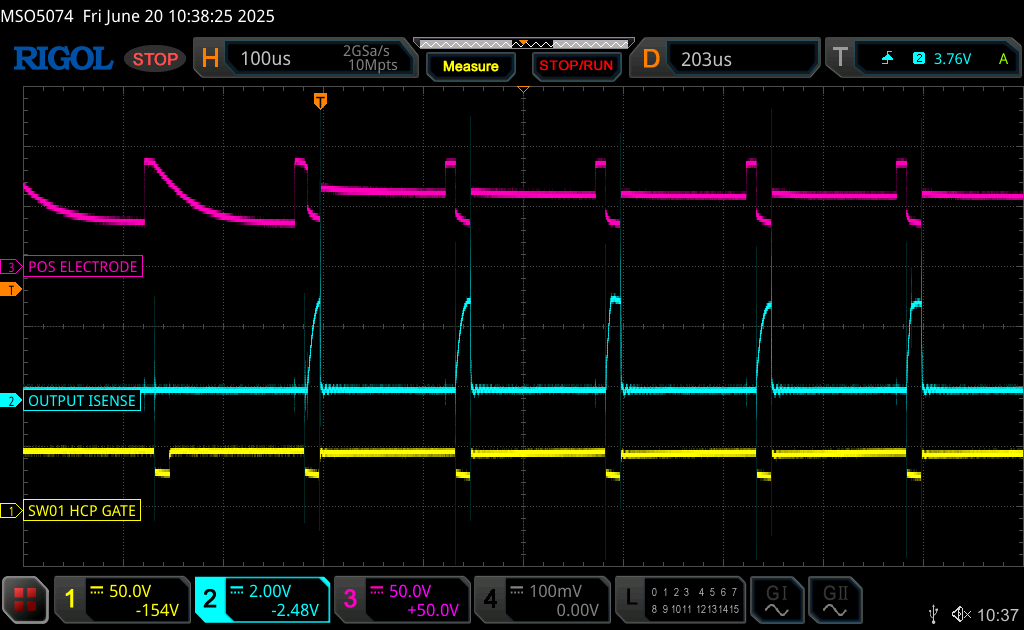The height and width of the screenshot is (630, 1024).
Task: Click channel 3 offset +50.0V value
Action: [x=433, y=610]
